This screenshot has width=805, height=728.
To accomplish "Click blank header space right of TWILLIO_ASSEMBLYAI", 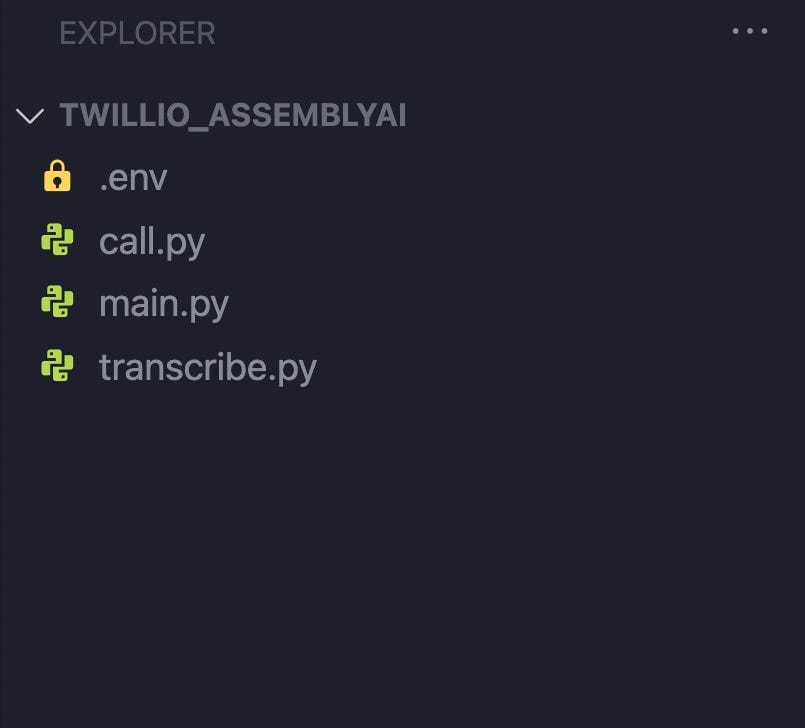I will point(600,116).
